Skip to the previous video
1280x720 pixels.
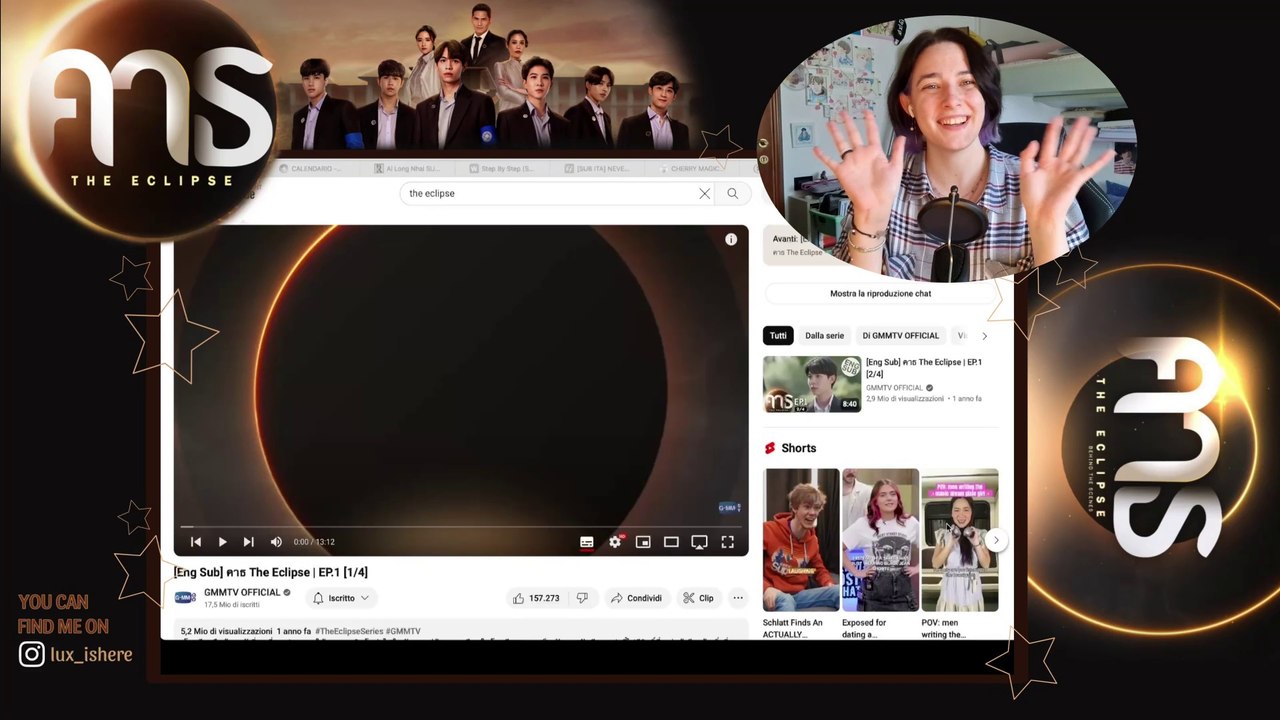click(x=196, y=542)
